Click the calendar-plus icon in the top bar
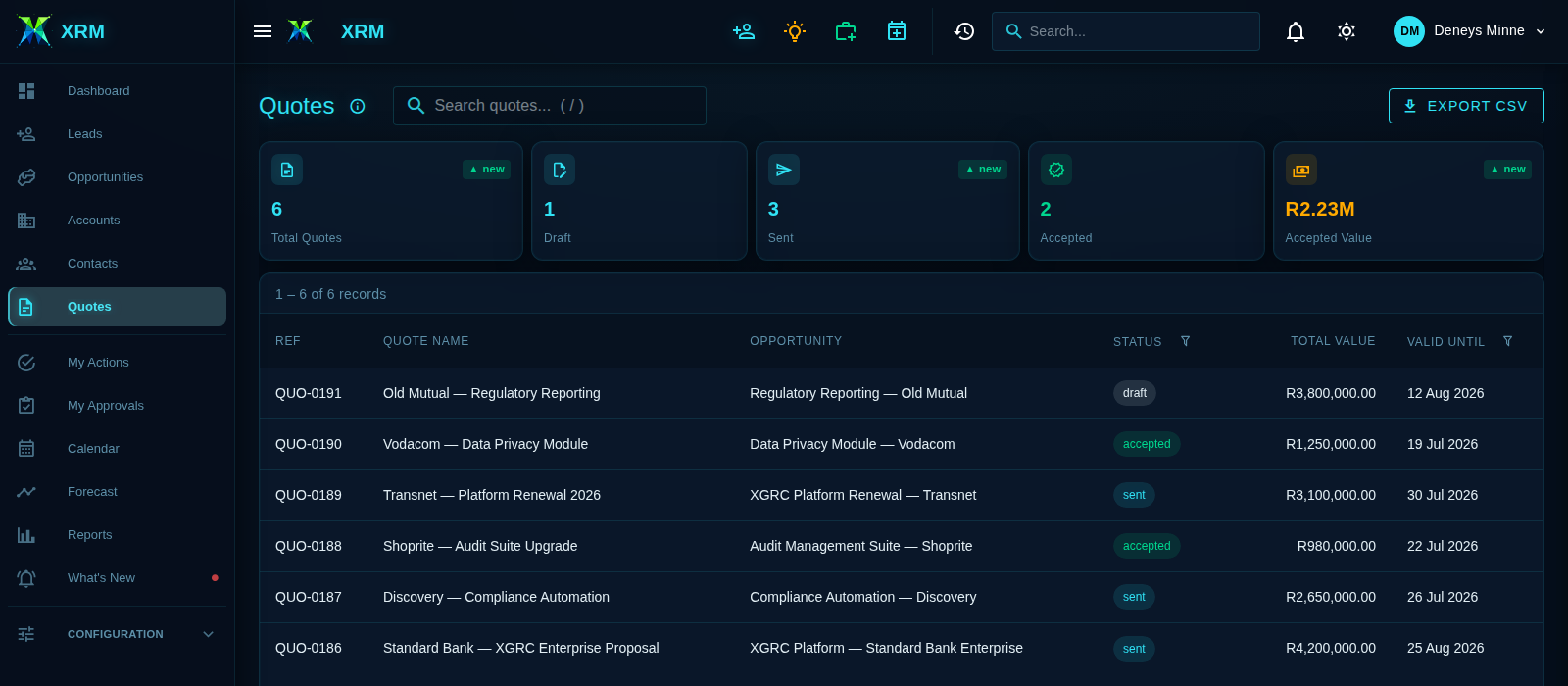Screen dimensions: 1568x686 click(x=897, y=31)
